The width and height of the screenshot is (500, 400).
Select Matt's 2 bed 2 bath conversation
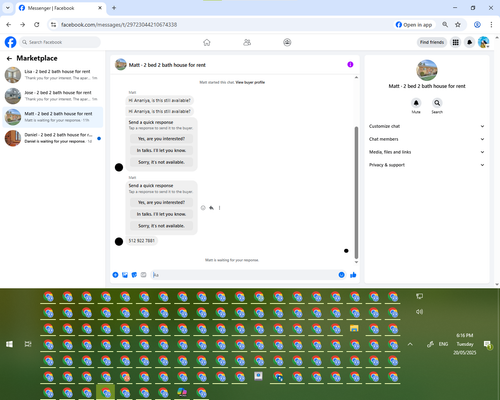coord(53,117)
